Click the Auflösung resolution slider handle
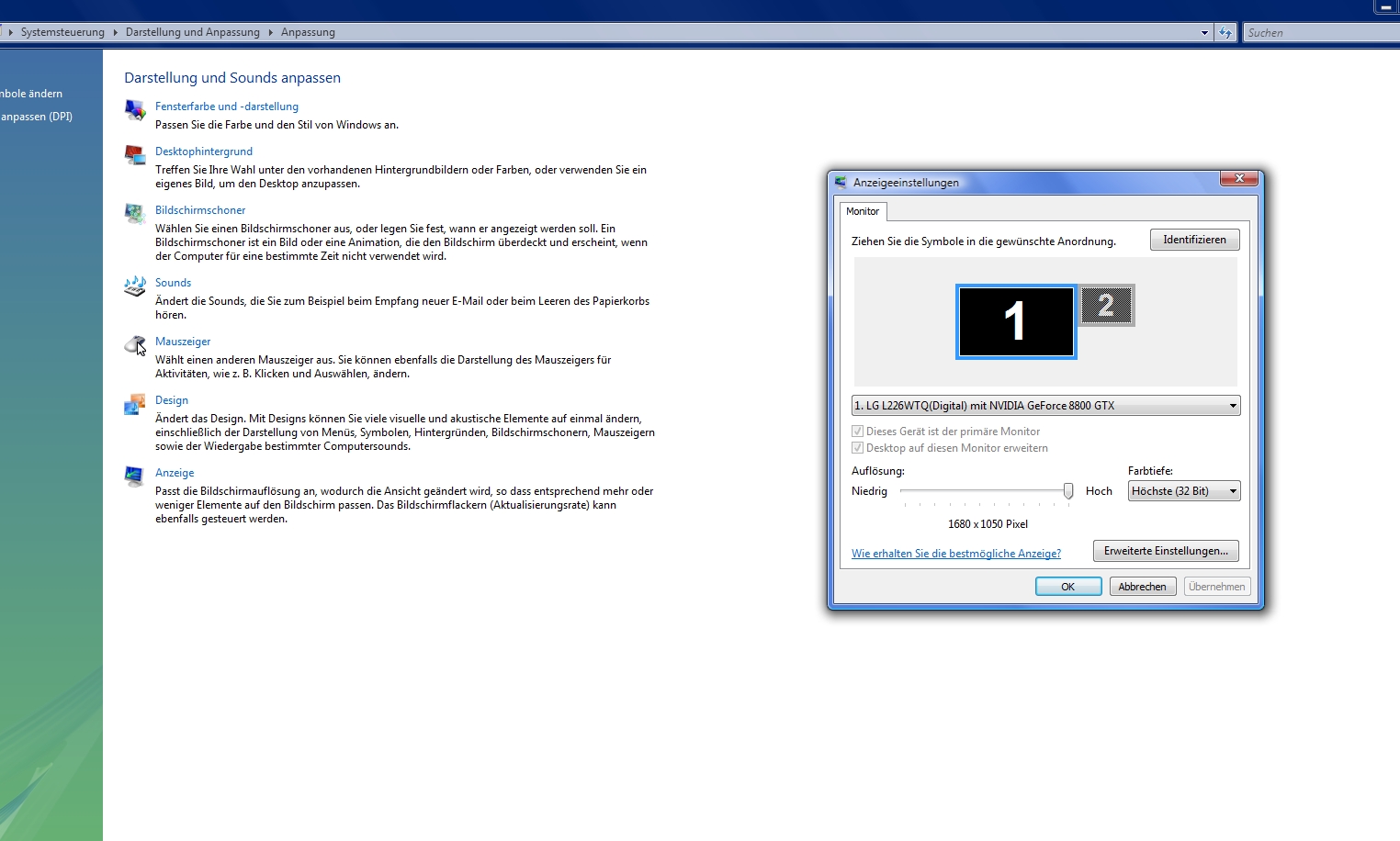Viewport: 1400px width, 841px height. tap(1068, 491)
